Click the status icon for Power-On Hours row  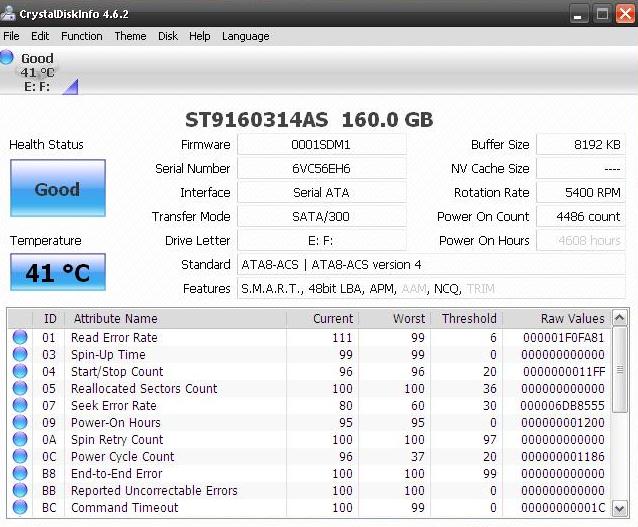tap(20, 422)
